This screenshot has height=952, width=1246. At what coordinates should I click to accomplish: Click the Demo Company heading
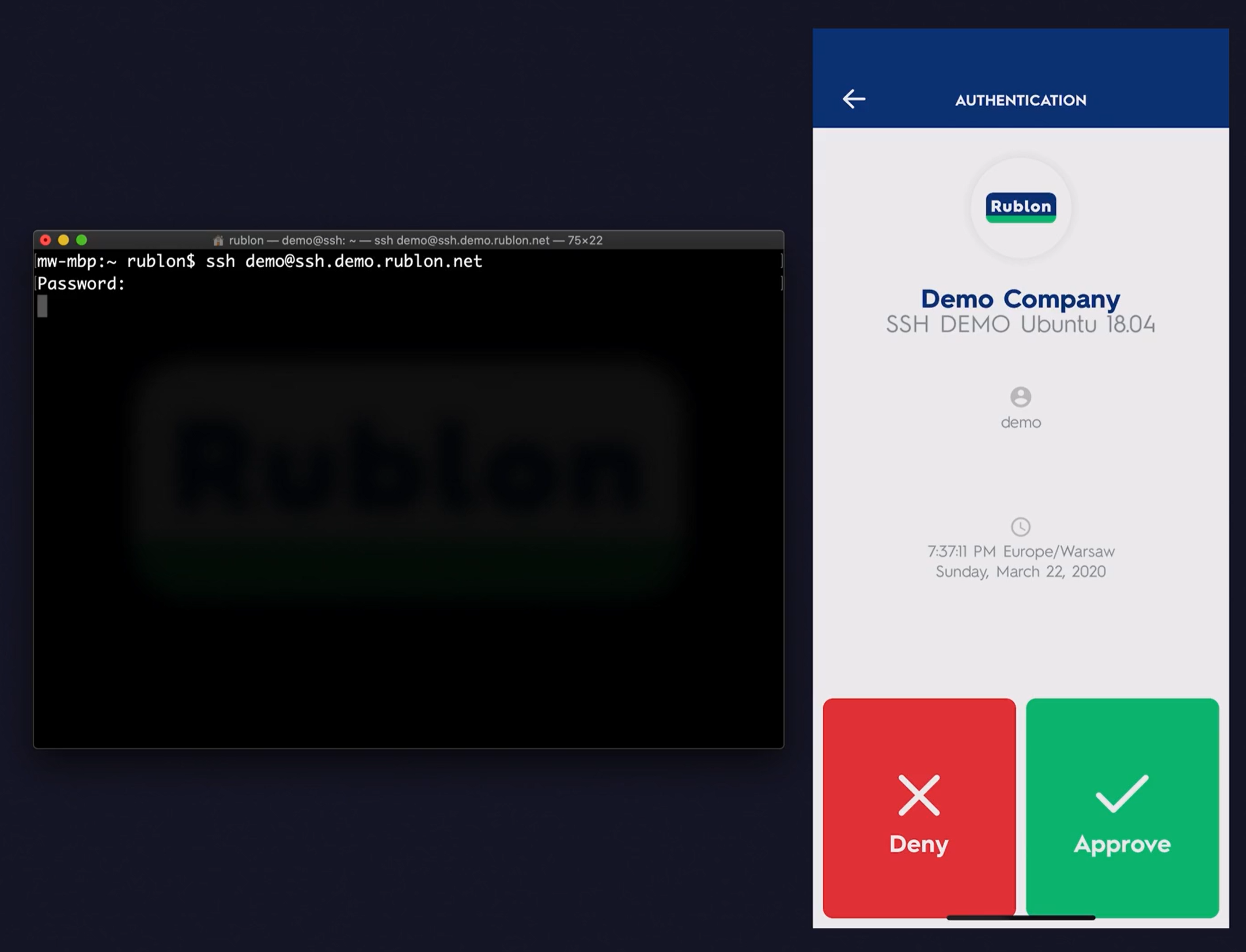coord(1020,299)
